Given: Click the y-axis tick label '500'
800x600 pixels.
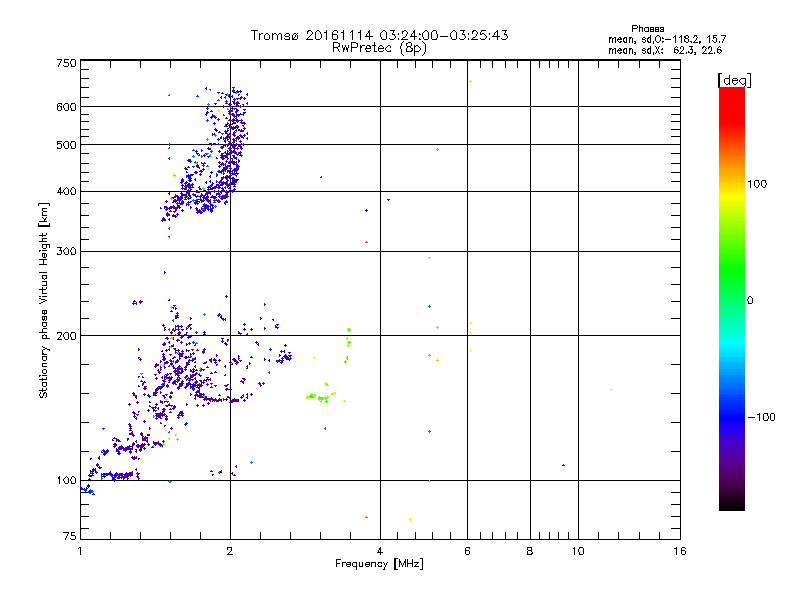Looking at the screenshot, I should coord(66,145).
